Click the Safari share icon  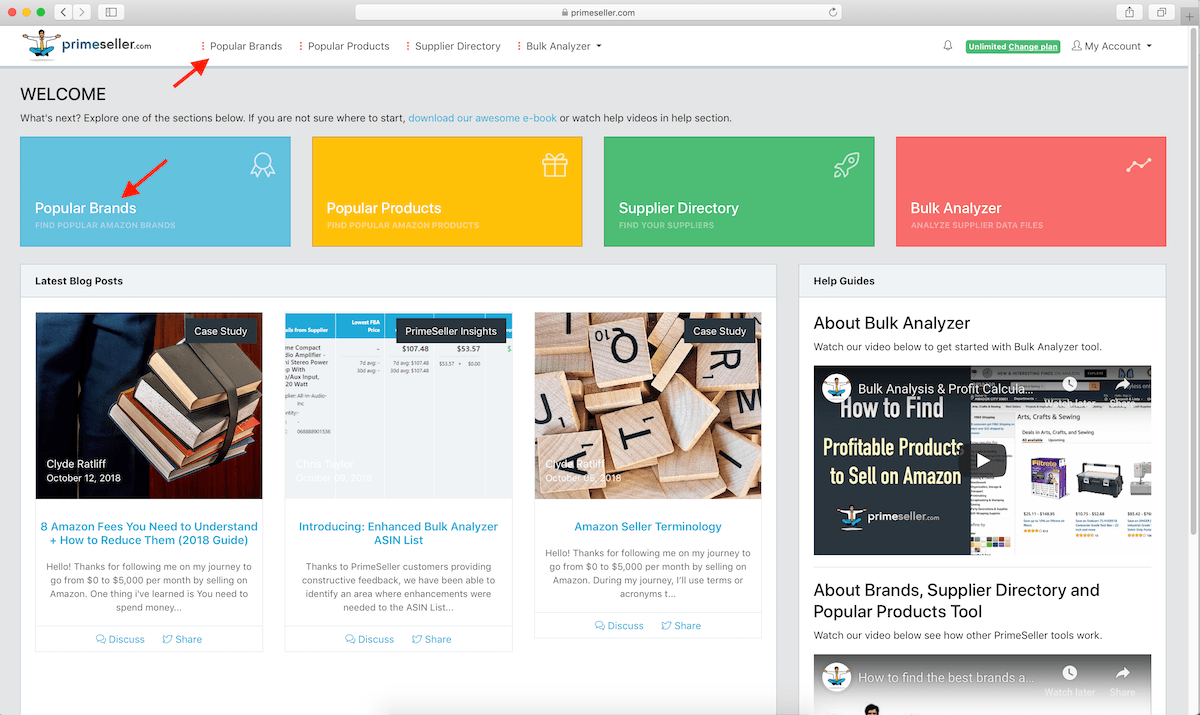point(1129,12)
